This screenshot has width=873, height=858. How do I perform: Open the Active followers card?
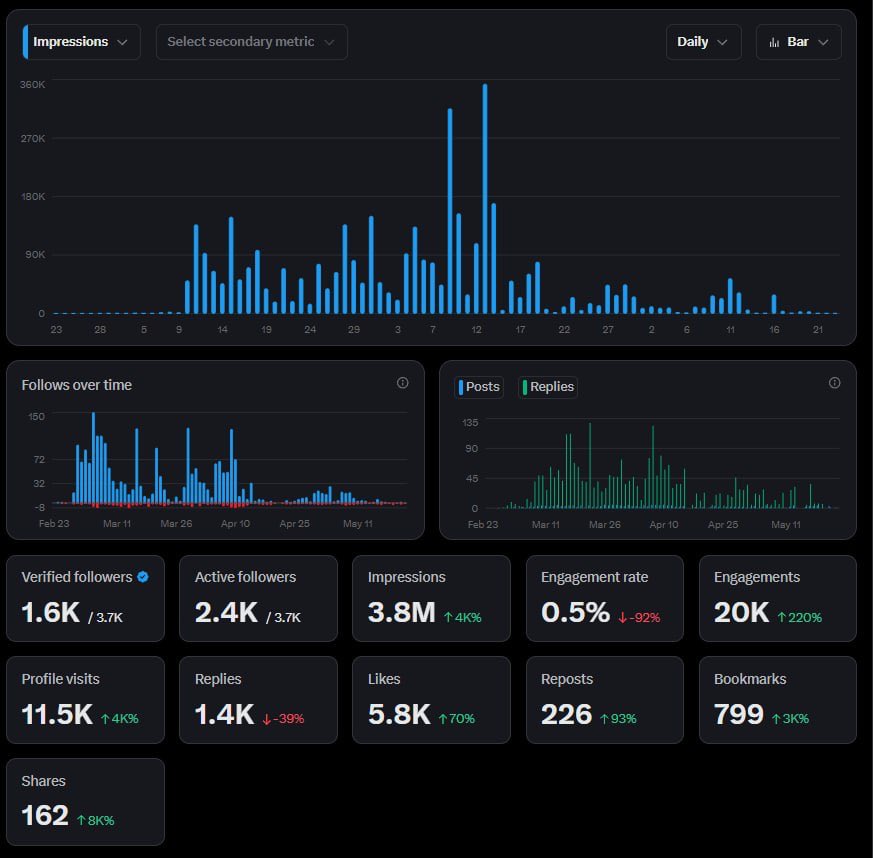tap(258, 598)
